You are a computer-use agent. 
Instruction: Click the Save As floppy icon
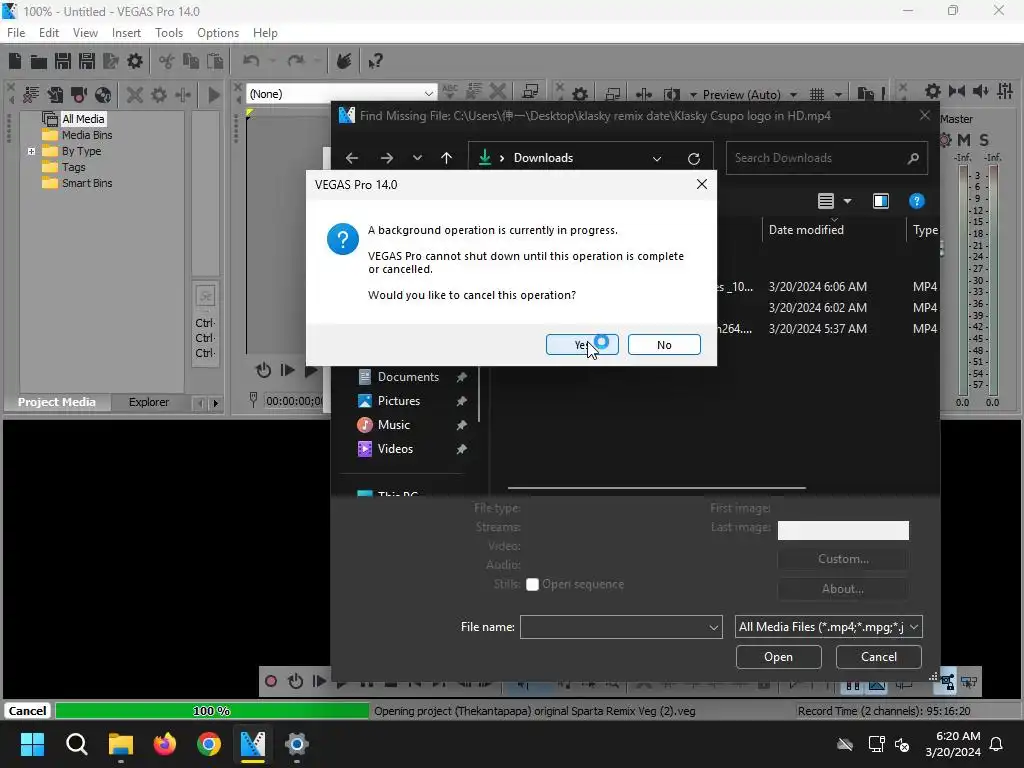pos(87,61)
